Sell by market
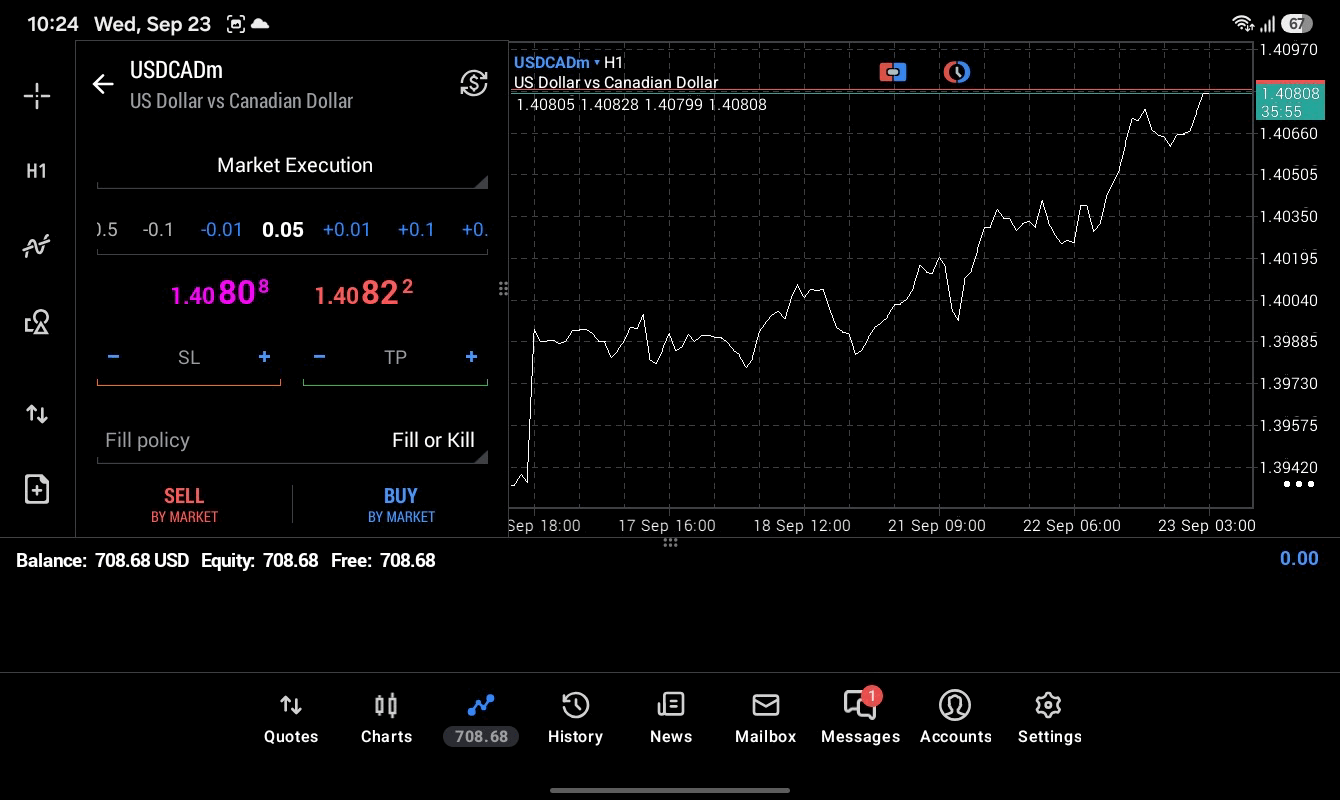1340x800 pixels. [x=184, y=505]
